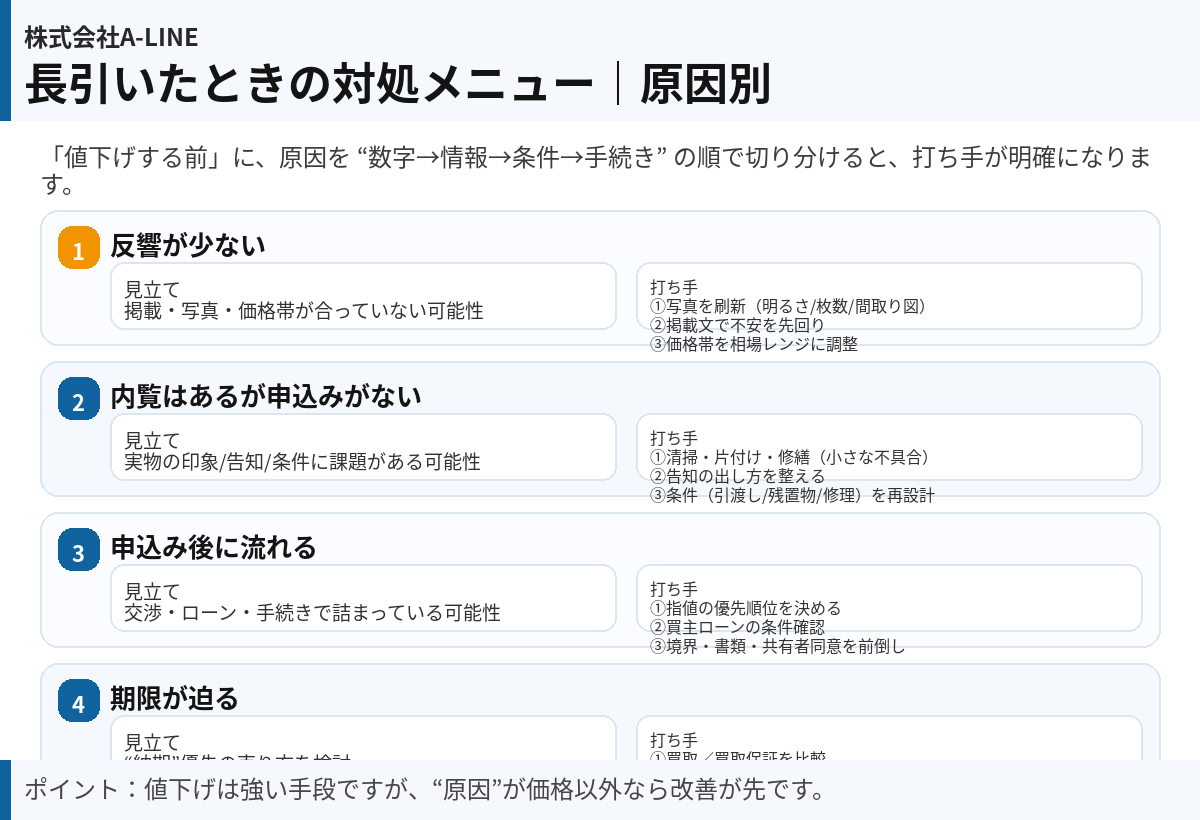Click the ③価格帯を相場レンジに調整 line
1200x820 pixels.
[754, 344]
